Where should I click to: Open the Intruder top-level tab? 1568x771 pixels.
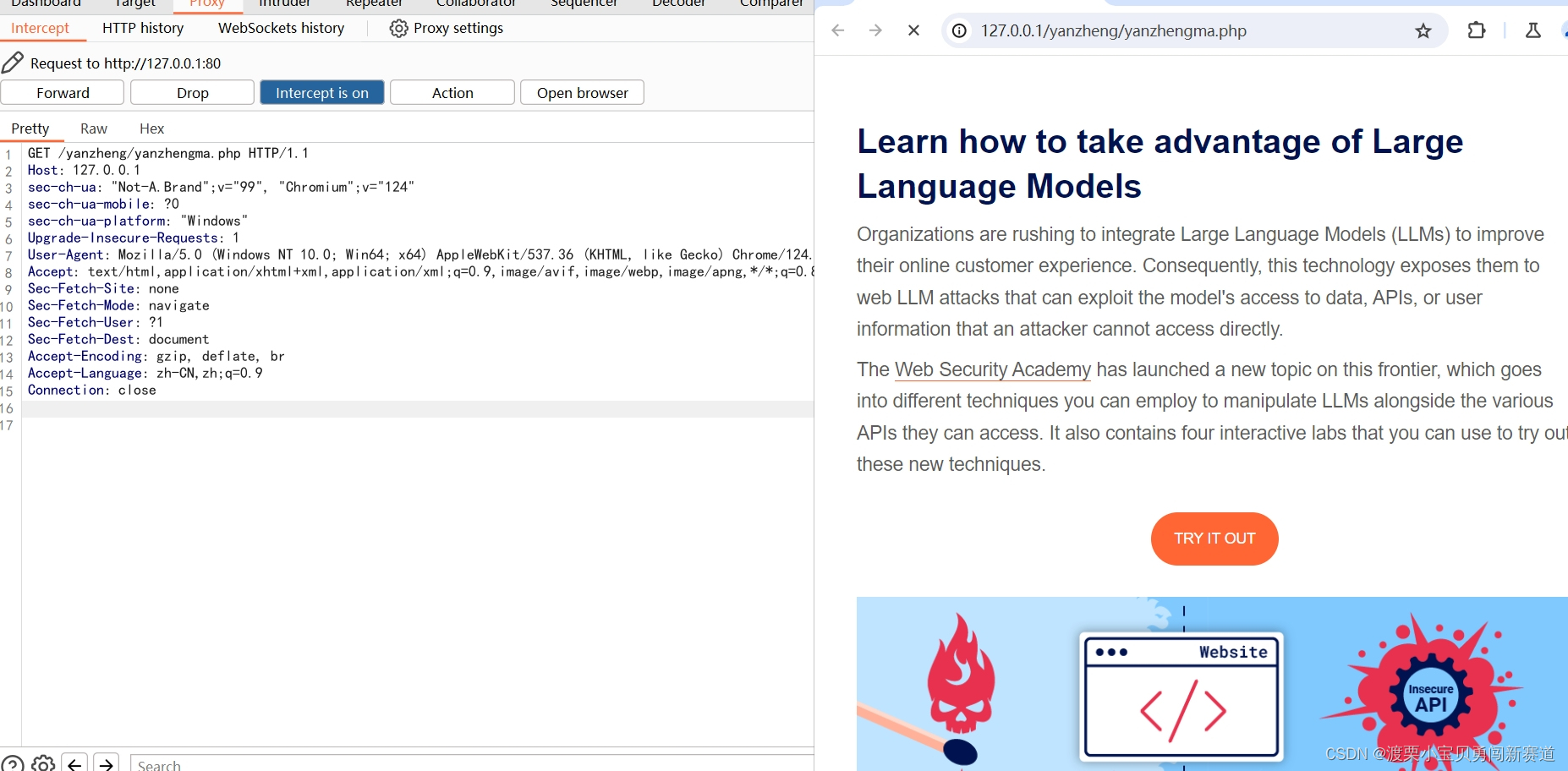(284, 3)
